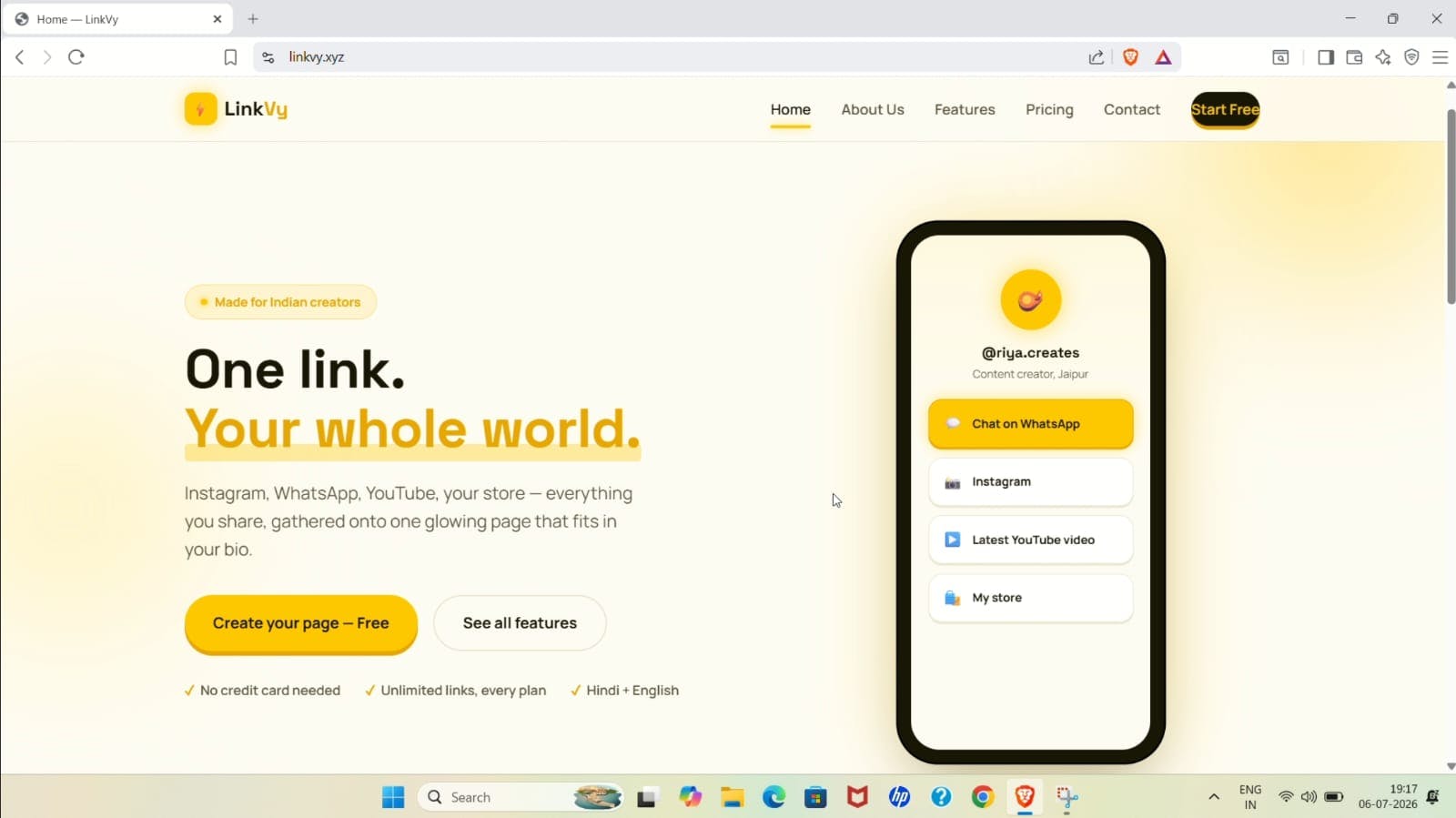Click Create your page – Free button
The height and width of the screenshot is (818, 1456).
tap(301, 623)
